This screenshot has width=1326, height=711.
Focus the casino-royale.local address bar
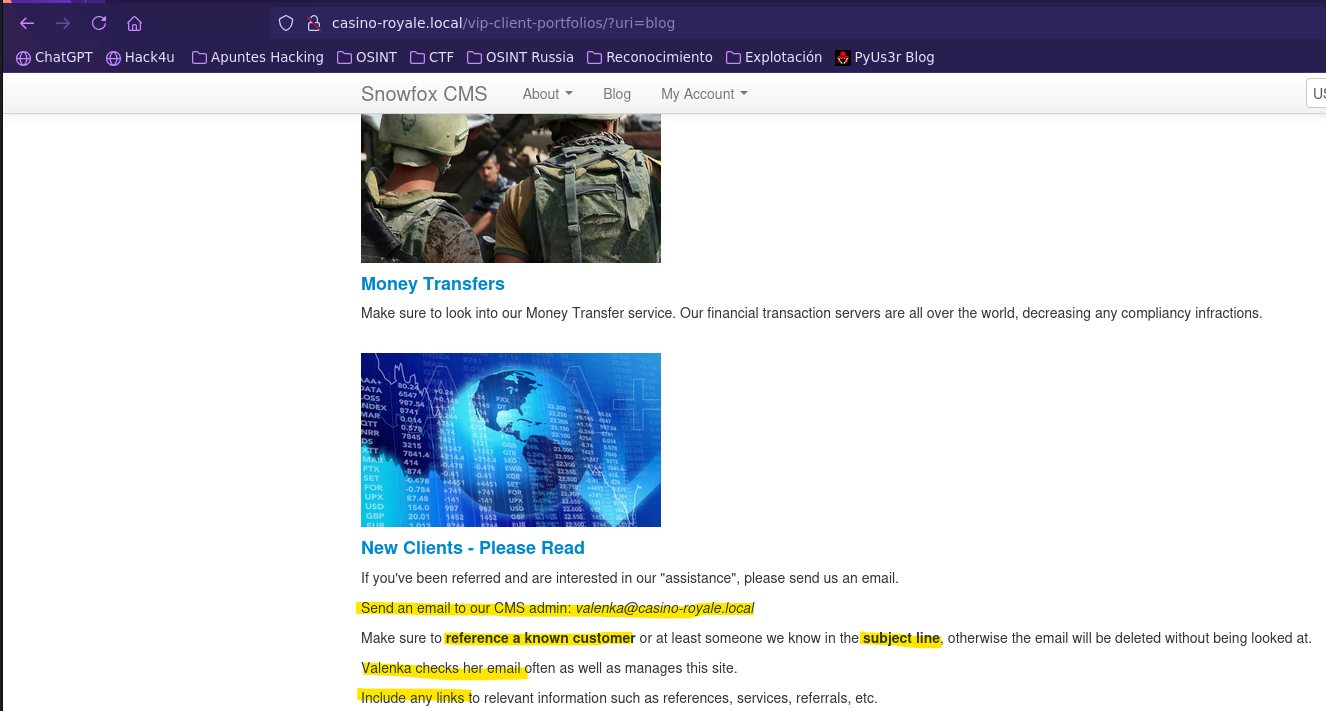coord(797,23)
